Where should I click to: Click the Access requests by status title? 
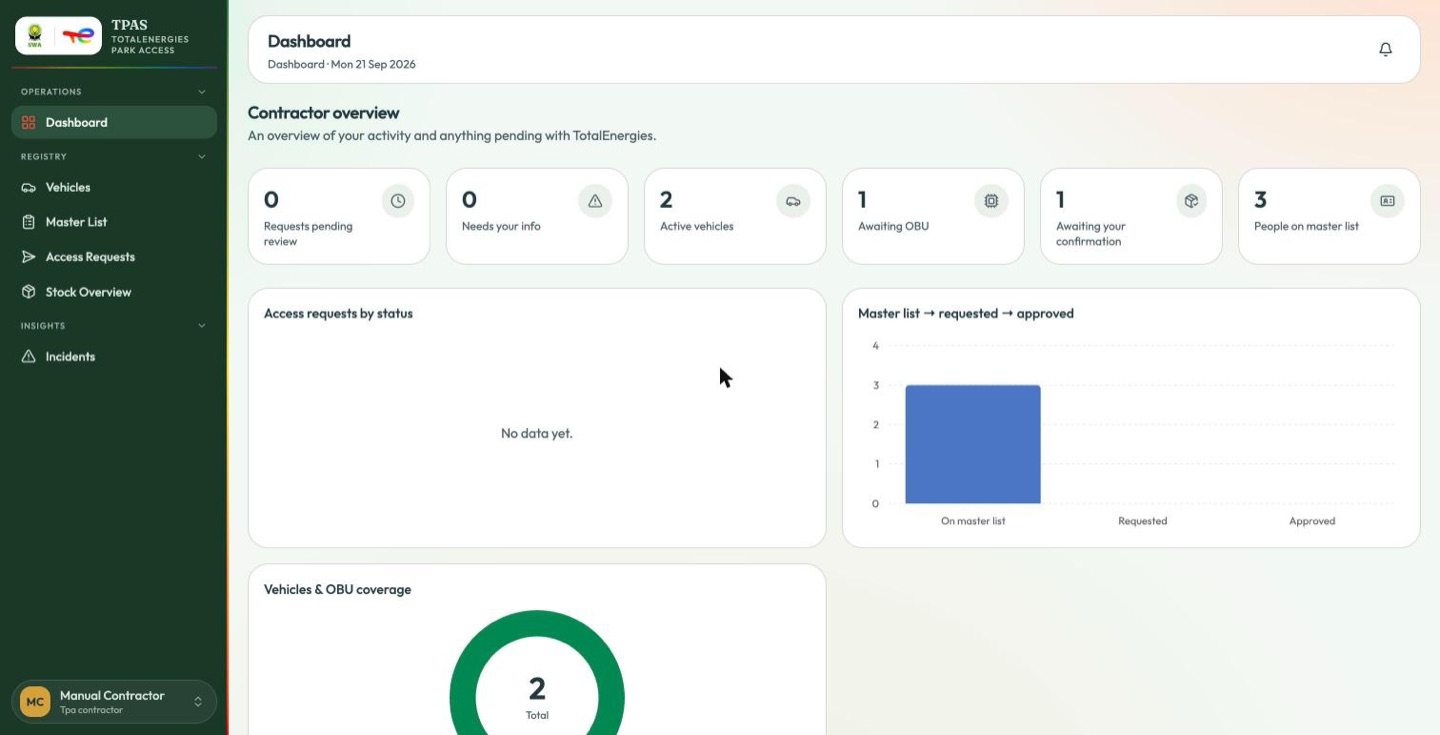click(x=338, y=313)
